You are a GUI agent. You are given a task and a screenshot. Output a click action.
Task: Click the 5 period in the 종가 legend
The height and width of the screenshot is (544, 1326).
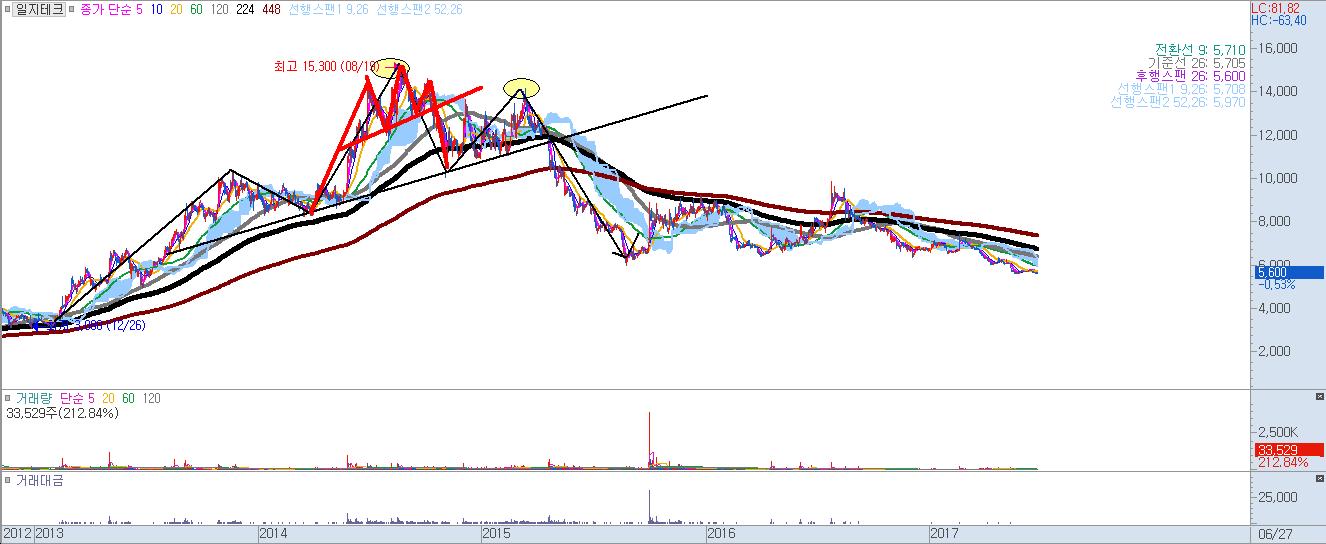138,9
